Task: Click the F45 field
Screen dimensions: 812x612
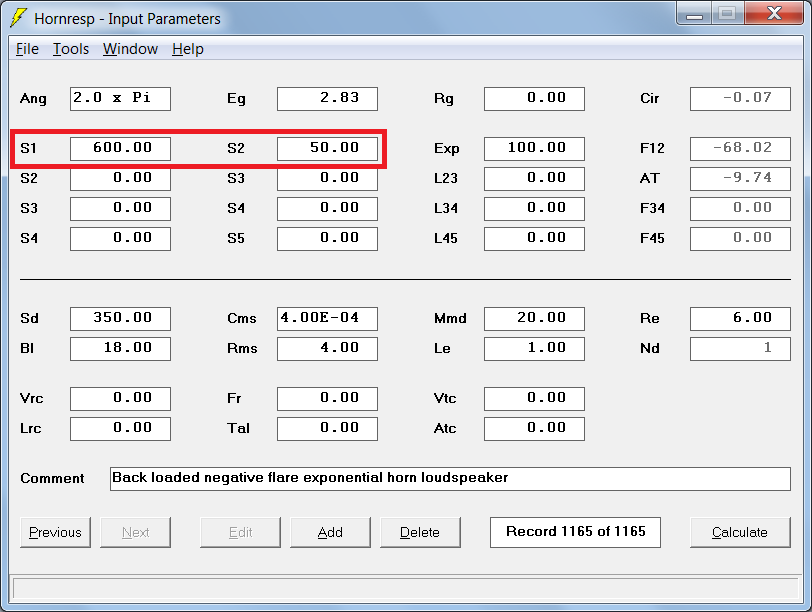Action: pos(741,239)
